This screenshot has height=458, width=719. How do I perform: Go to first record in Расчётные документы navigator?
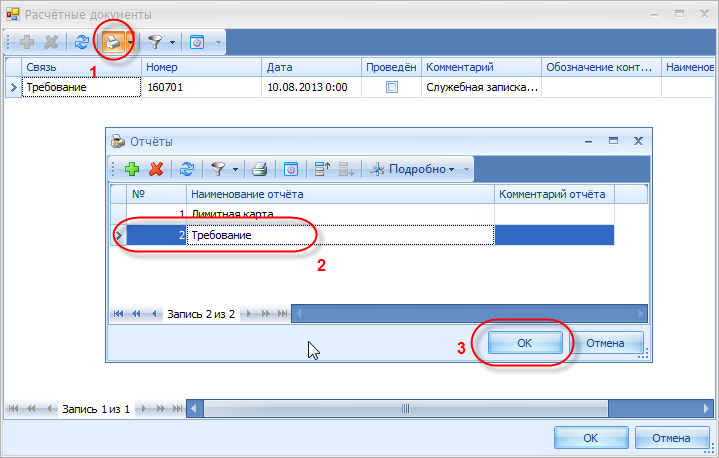(13, 408)
